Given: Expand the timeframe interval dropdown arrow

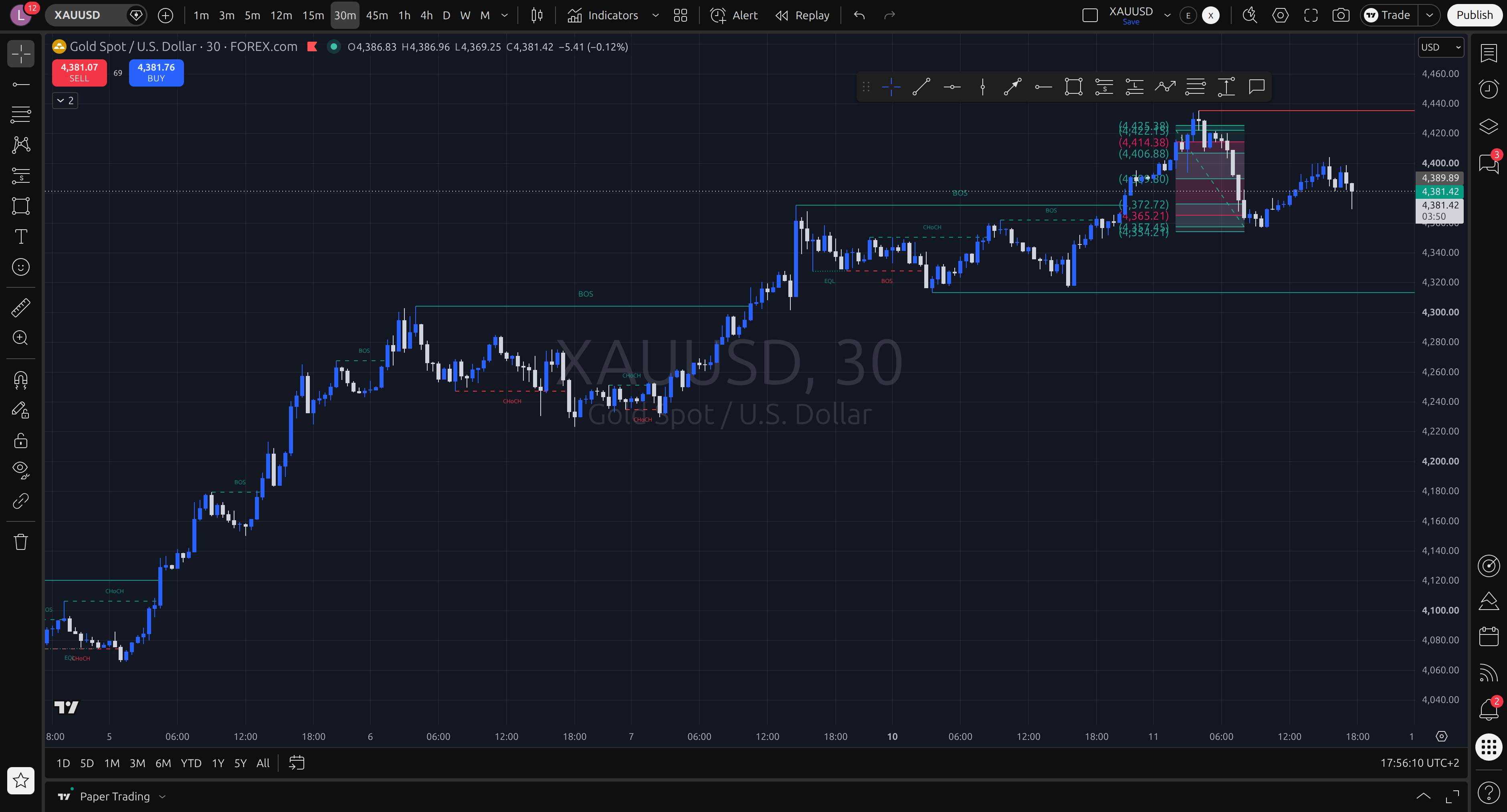Looking at the screenshot, I should point(504,15).
